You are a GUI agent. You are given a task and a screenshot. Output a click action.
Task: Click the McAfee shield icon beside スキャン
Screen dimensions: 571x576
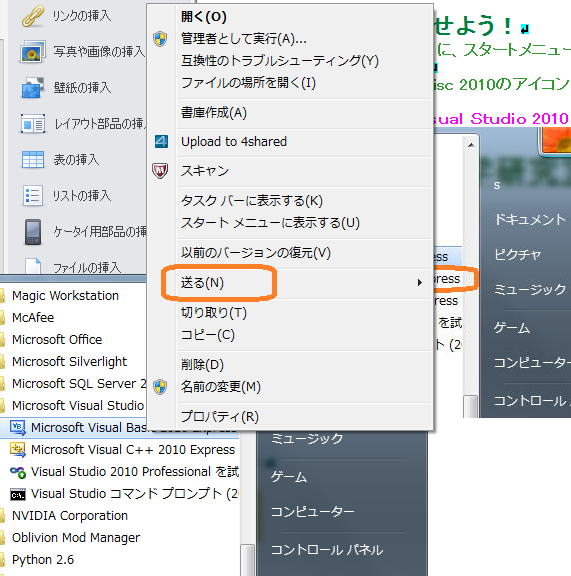coord(160,171)
